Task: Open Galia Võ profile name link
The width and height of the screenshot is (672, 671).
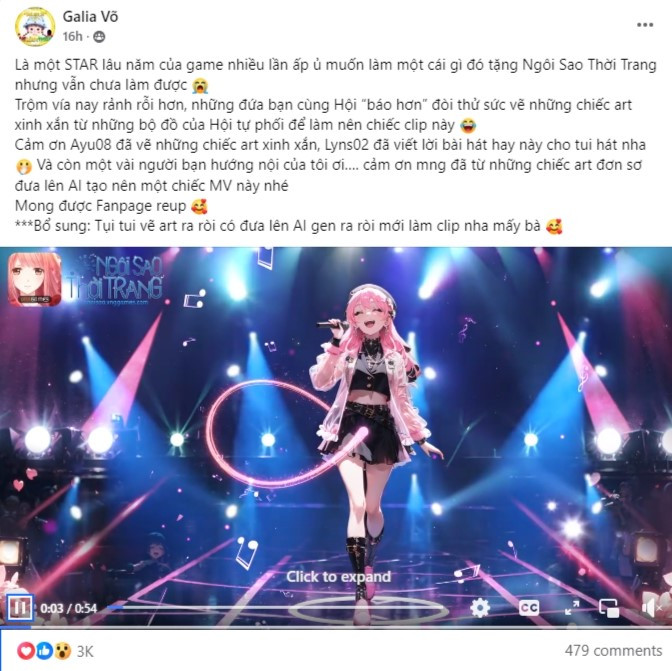Action: pos(90,16)
